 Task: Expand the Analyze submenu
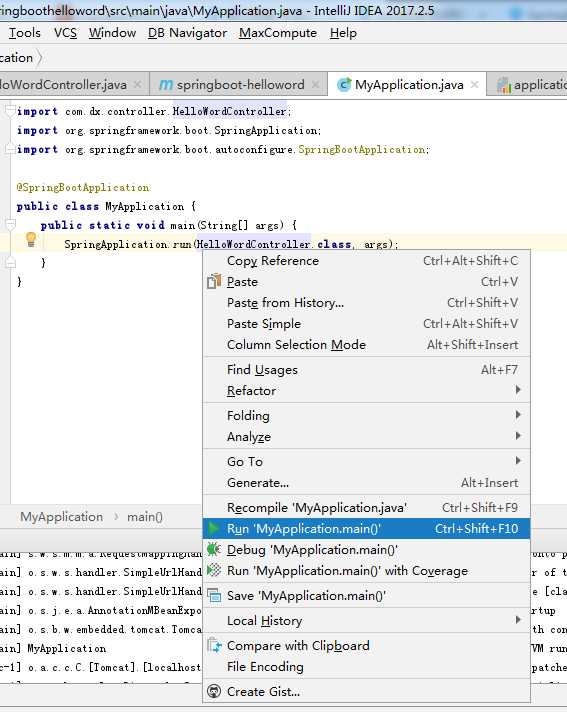366,436
